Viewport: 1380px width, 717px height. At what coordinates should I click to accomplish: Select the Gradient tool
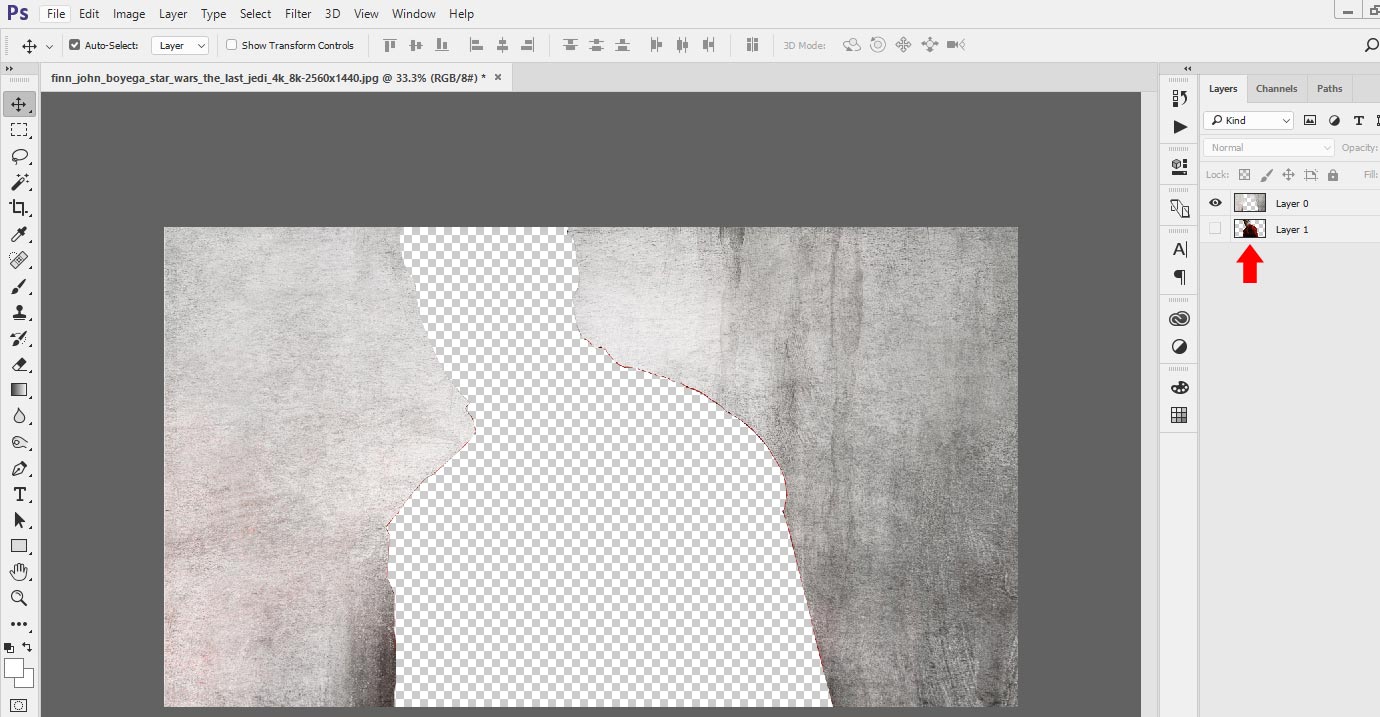(19, 390)
